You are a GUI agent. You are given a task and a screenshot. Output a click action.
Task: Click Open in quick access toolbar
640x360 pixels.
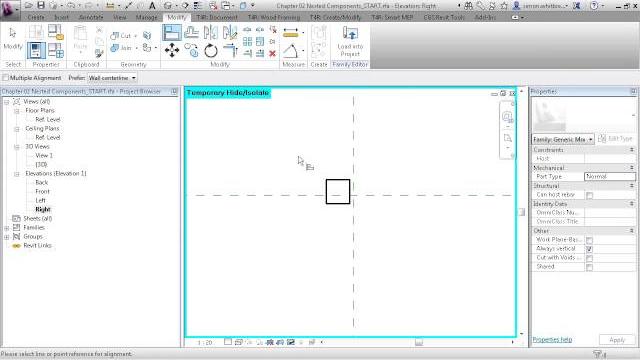click(x=29, y=6)
